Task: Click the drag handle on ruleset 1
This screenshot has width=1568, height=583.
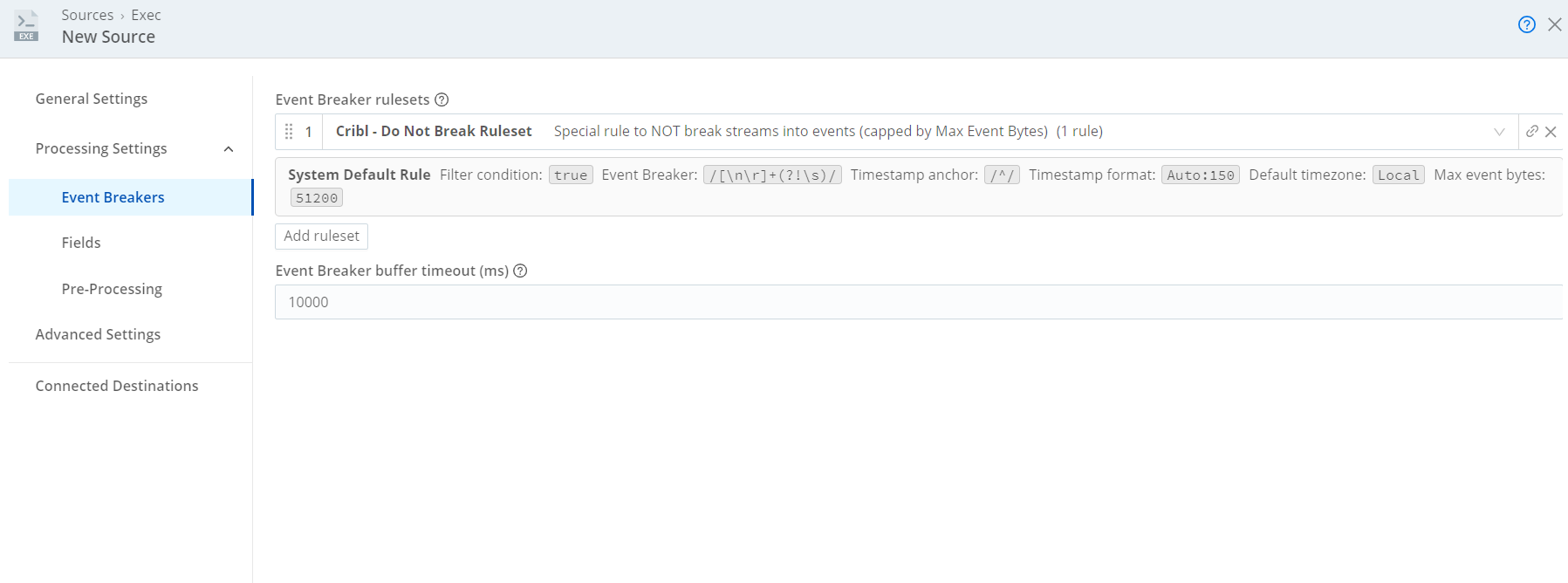Action: [289, 132]
